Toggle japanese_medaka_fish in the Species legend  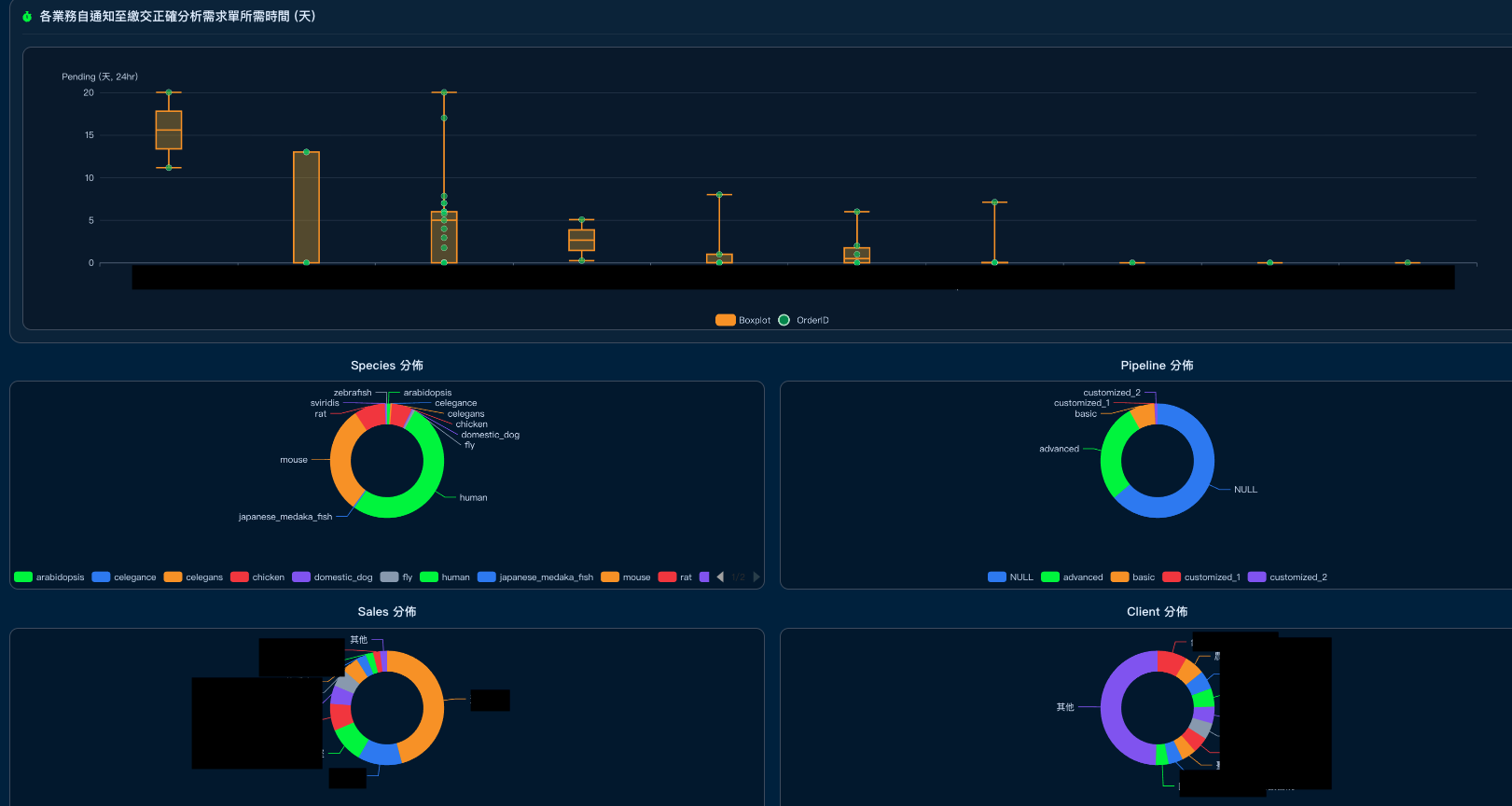click(x=535, y=577)
